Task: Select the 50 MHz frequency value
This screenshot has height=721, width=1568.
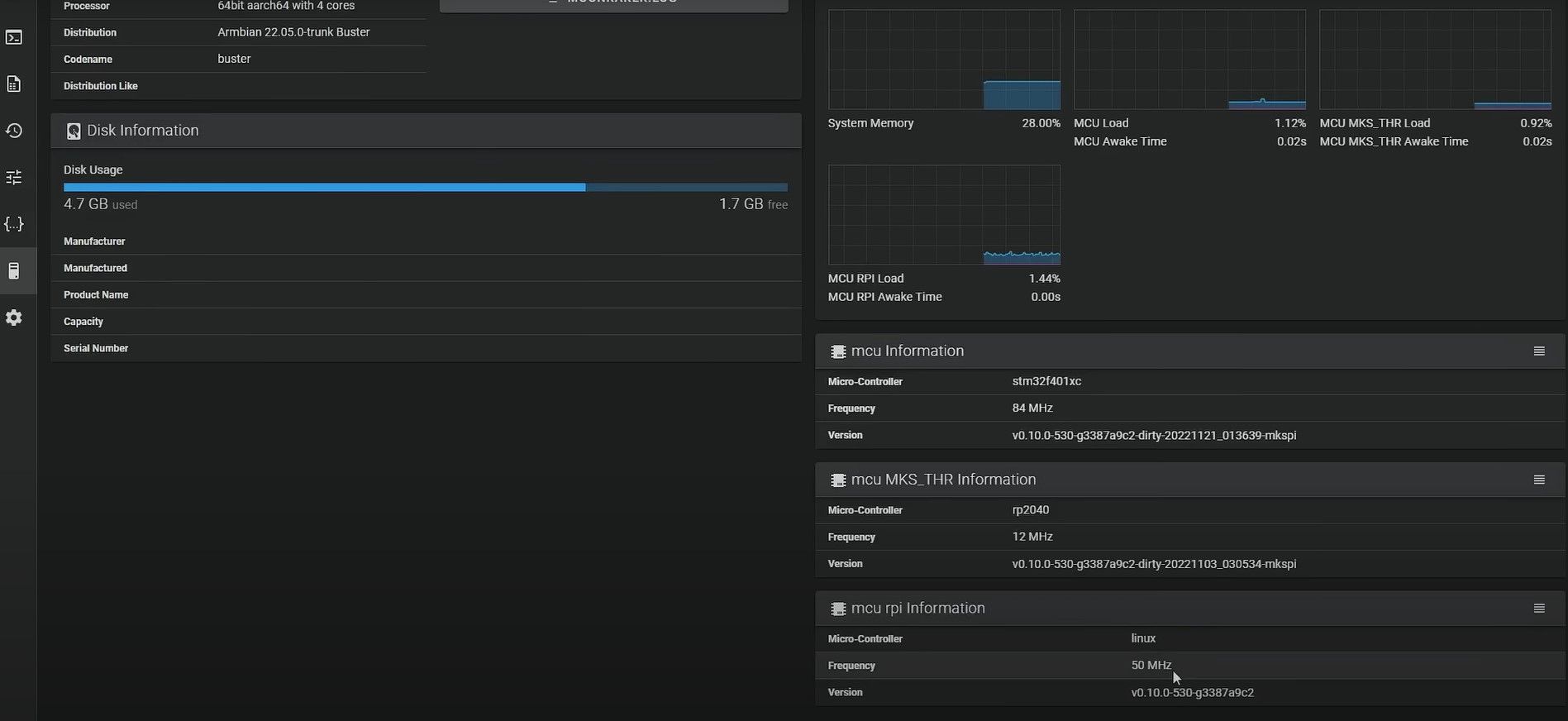Action: 1151,665
